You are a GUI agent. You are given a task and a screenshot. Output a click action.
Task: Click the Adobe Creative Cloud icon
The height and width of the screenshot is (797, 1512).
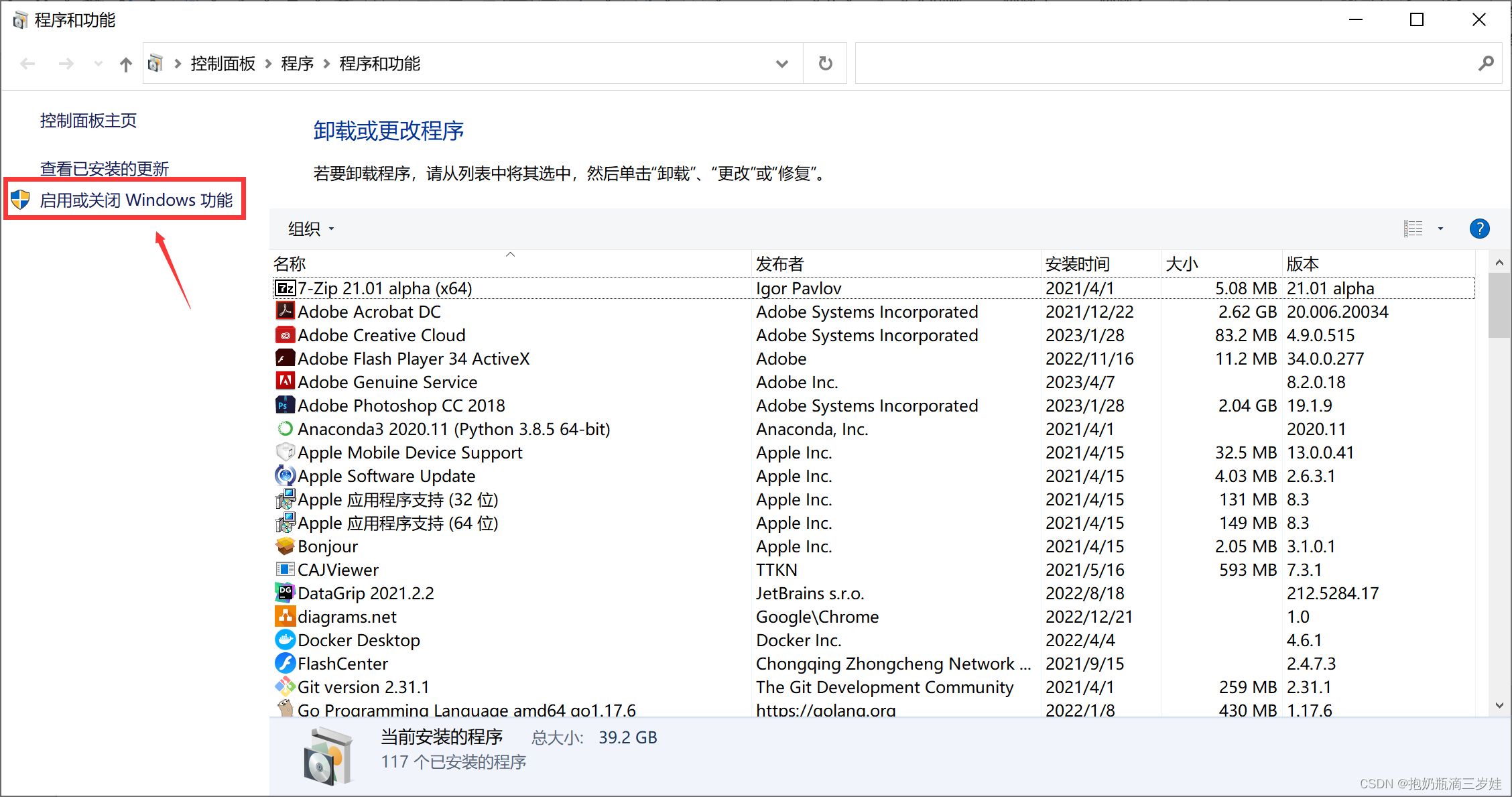point(286,334)
